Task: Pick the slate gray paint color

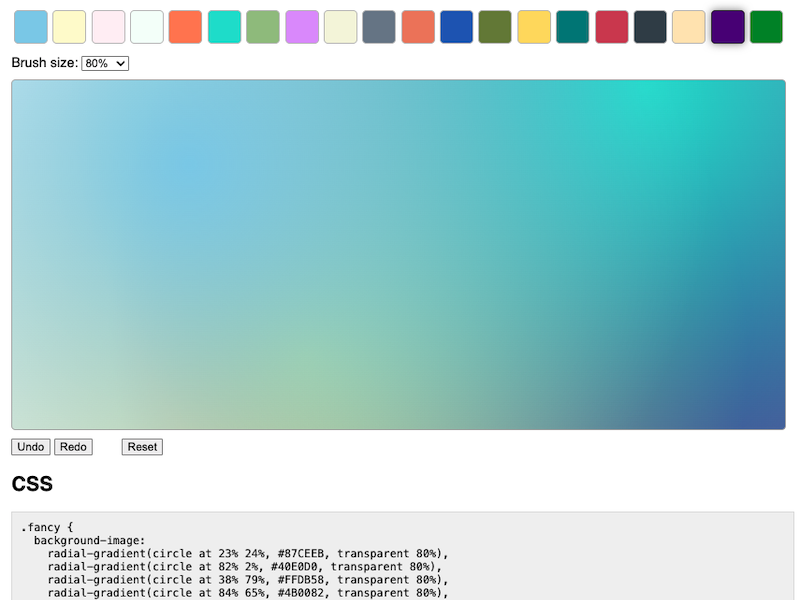Action: coord(379,27)
